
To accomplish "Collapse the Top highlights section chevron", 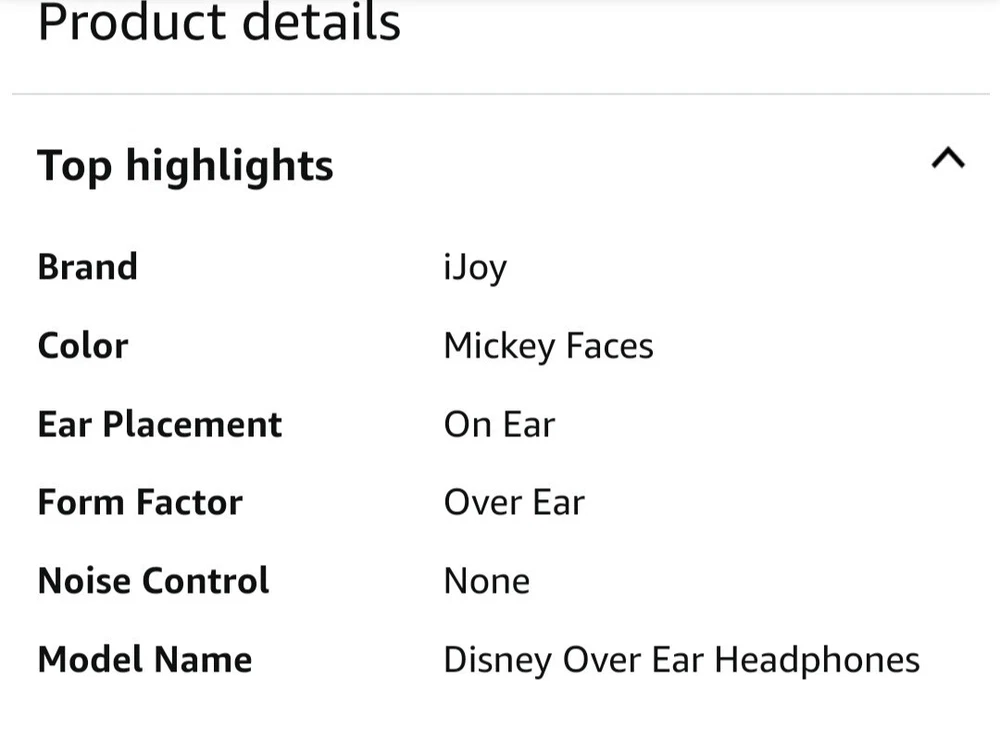I will 947,159.
